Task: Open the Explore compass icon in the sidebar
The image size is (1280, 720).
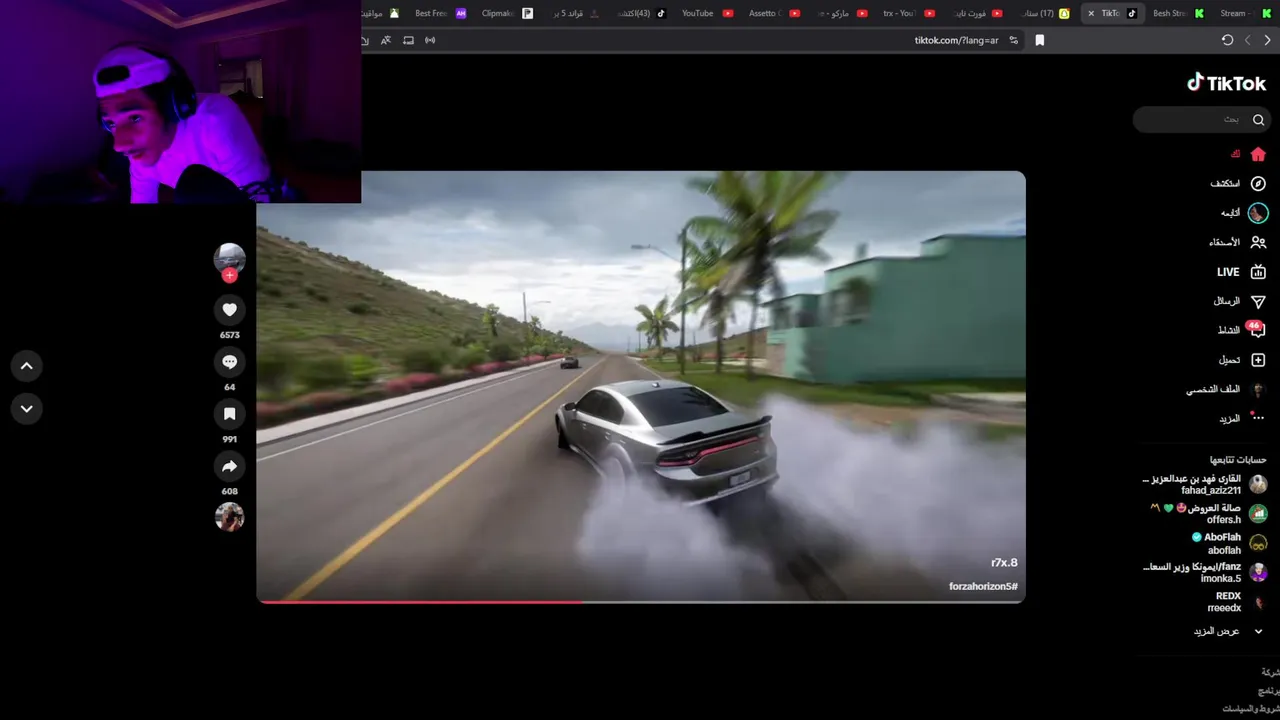Action: pyautogui.click(x=1258, y=184)
